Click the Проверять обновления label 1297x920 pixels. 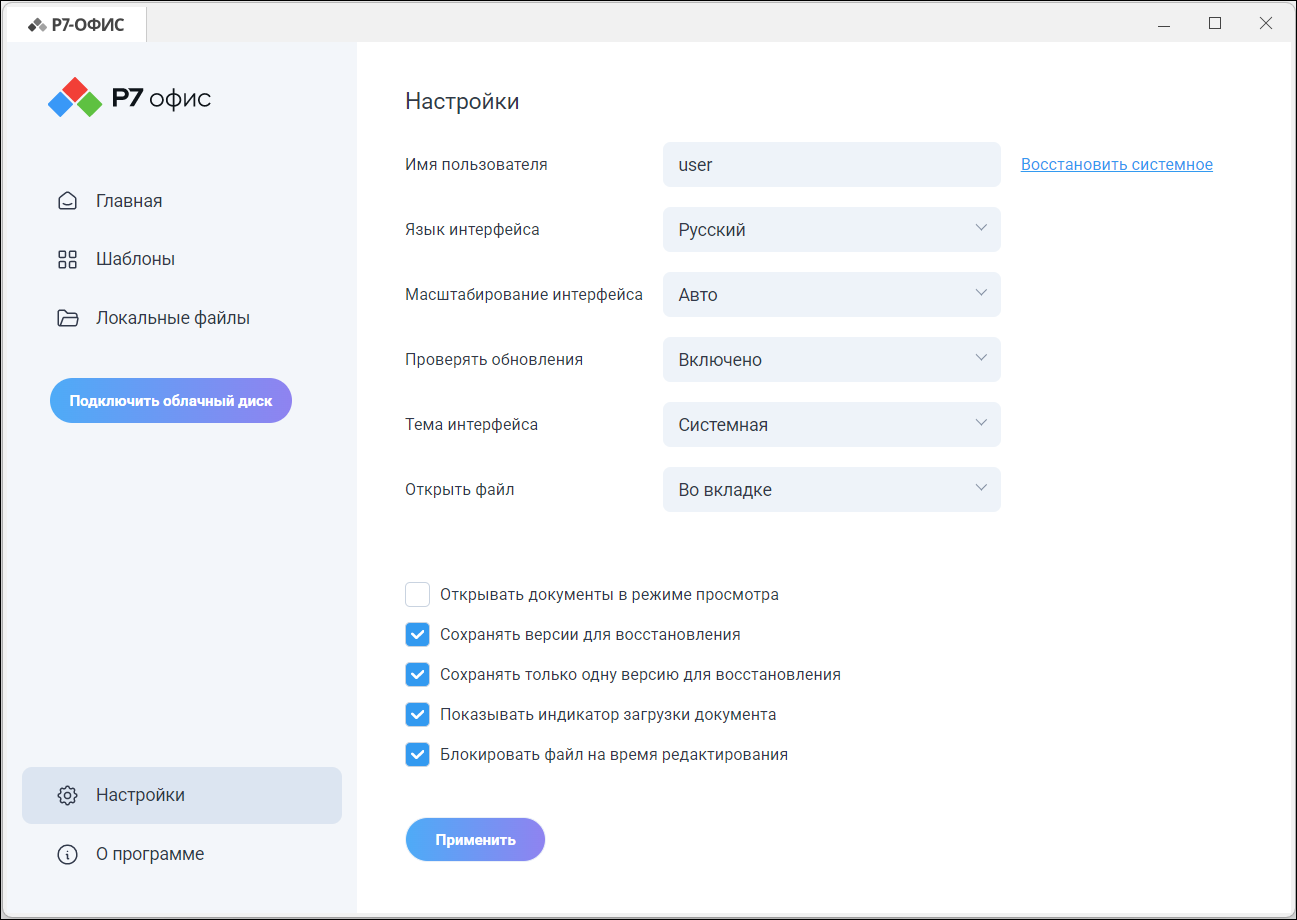[494, 359]
